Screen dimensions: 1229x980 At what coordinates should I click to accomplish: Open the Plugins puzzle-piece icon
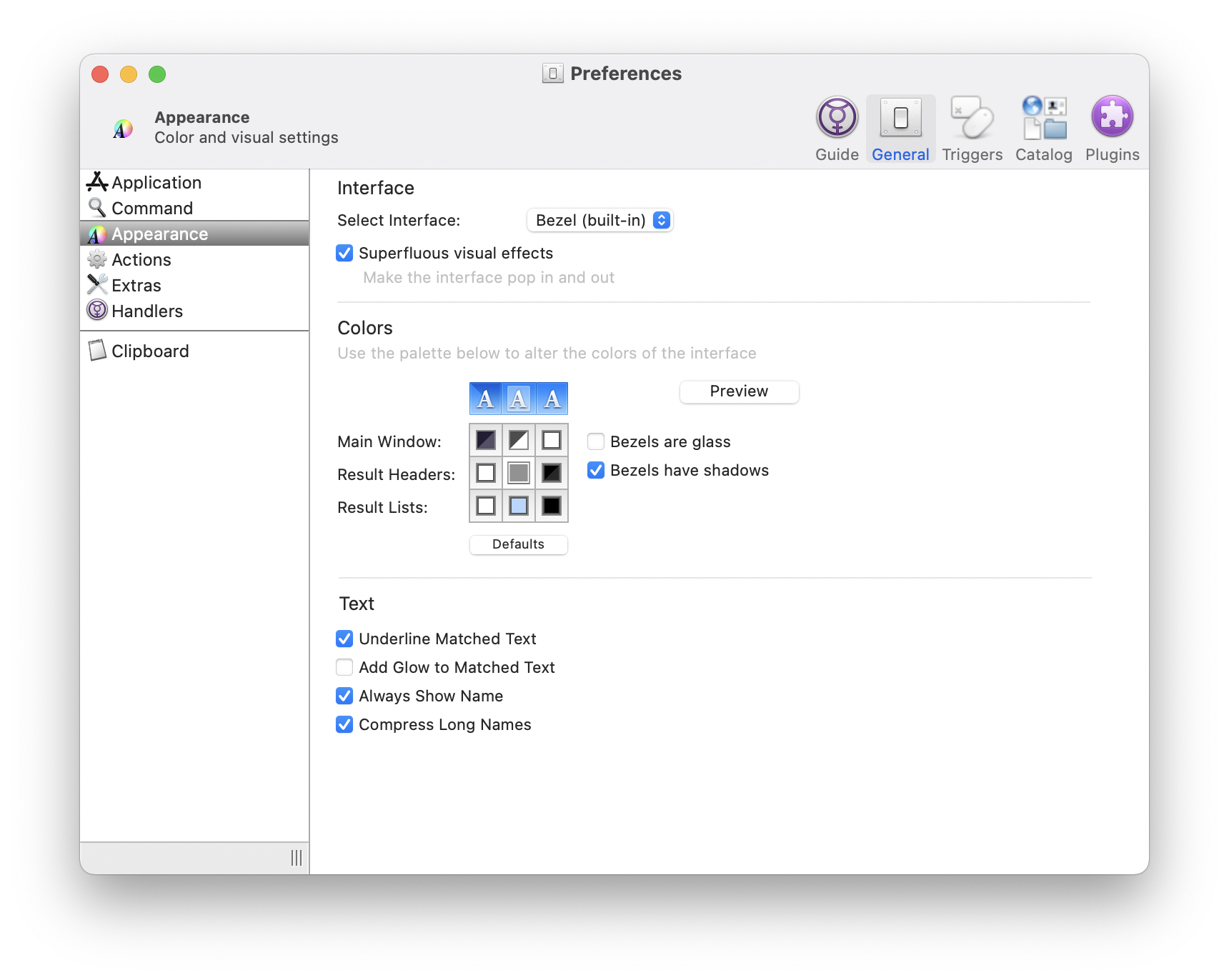[1112, 129]
